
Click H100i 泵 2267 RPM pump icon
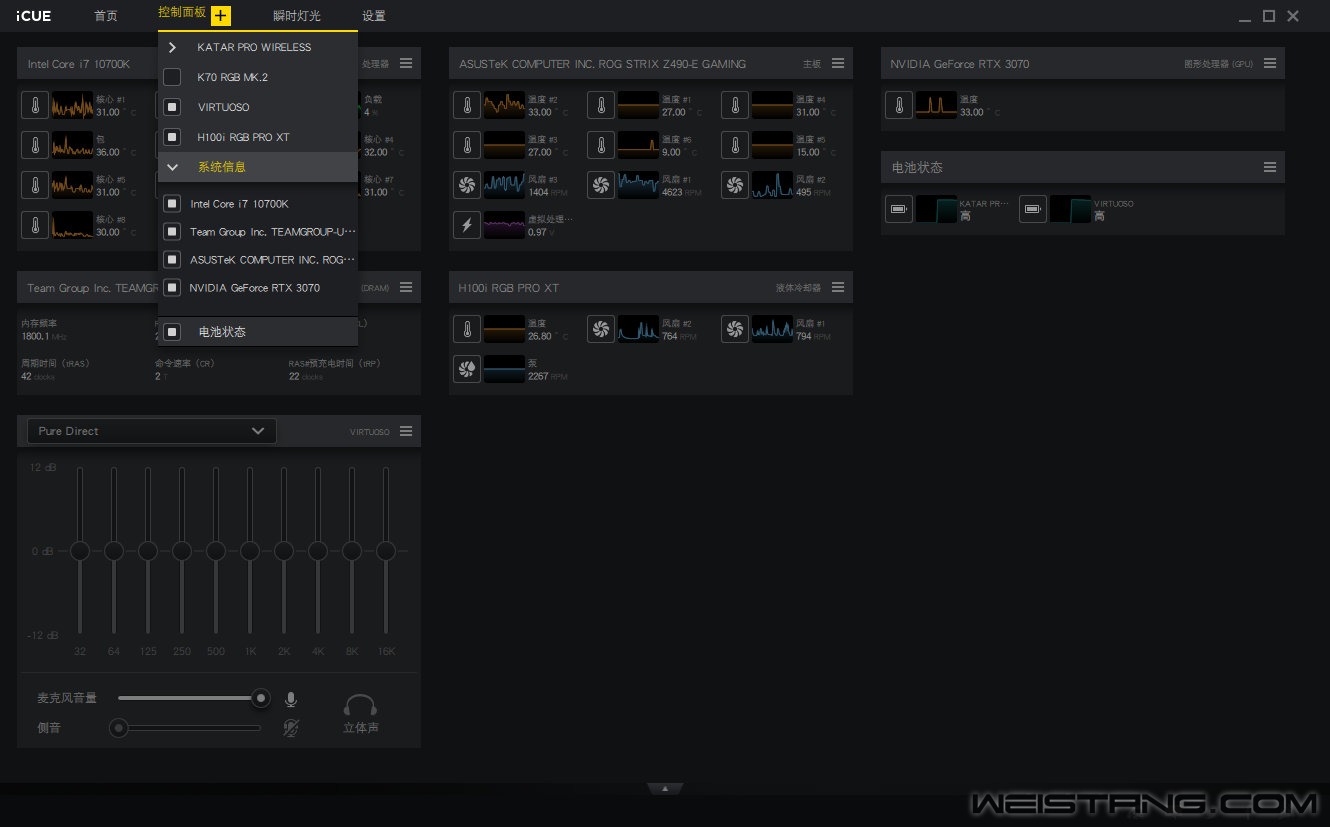click(x=467, y=369)
